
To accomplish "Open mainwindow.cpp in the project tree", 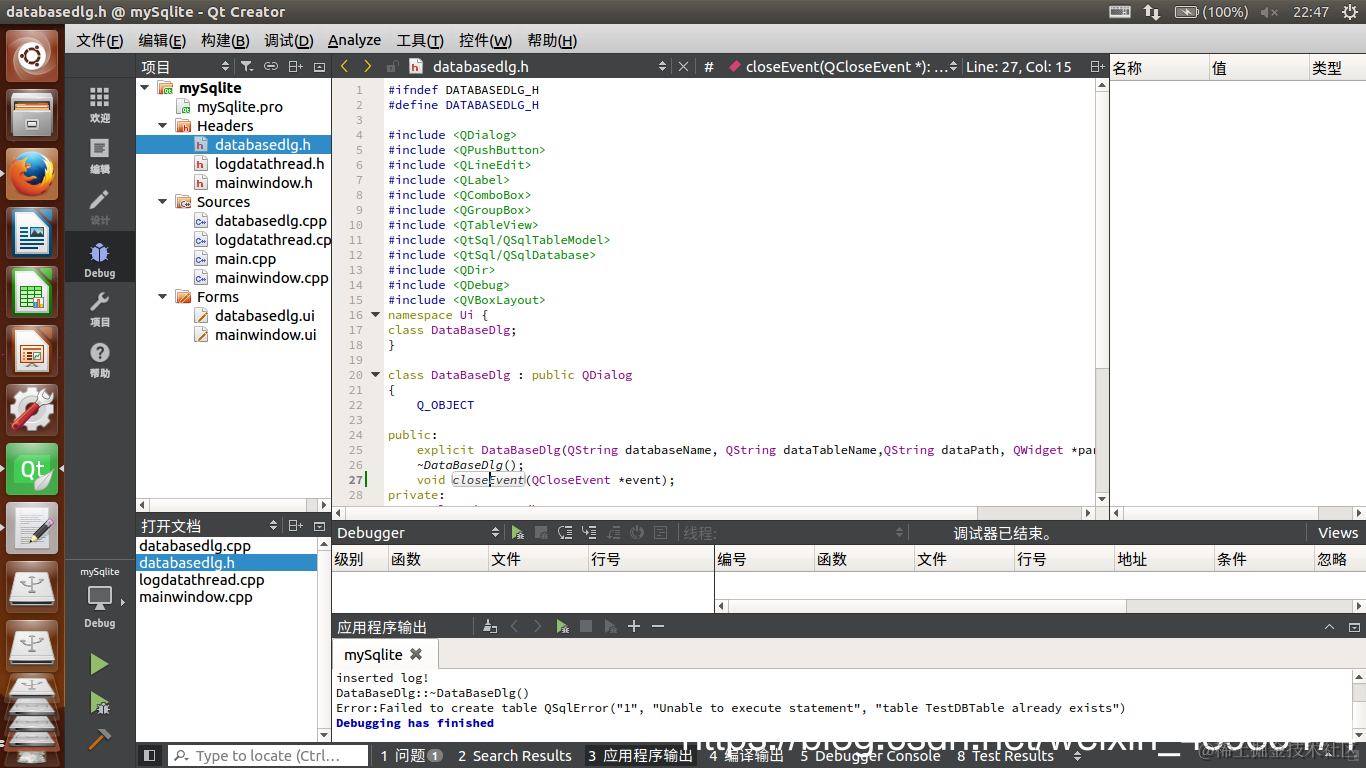I will point(271,278).
